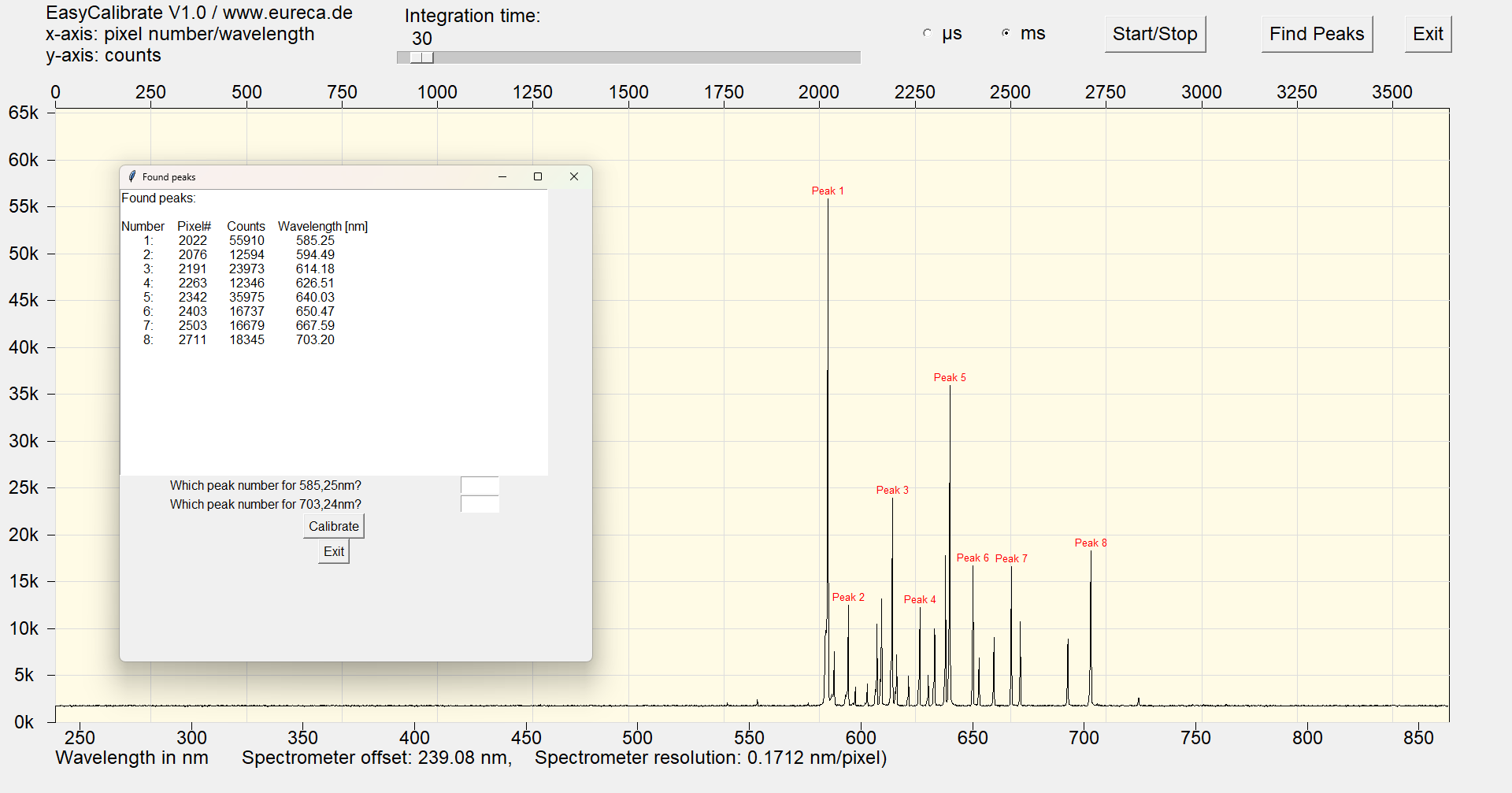Screen dimensions: 1512x793
Task: Click wavelength value 640.03 in the peaks table
Action: [315, 297]
